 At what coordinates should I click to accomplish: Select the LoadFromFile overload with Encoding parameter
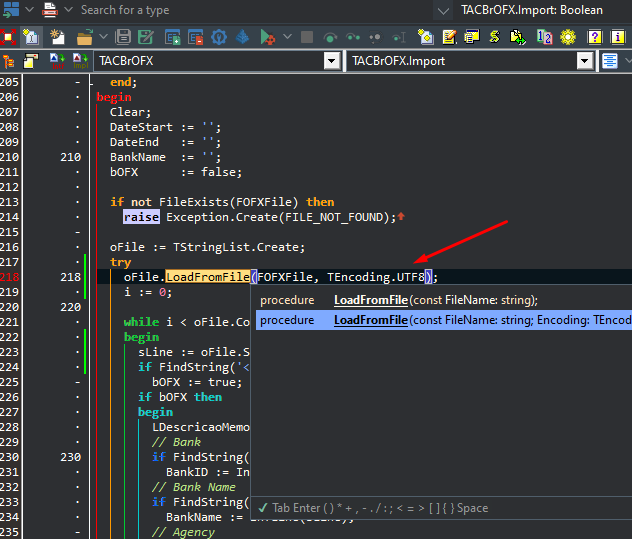pos(444,320)
